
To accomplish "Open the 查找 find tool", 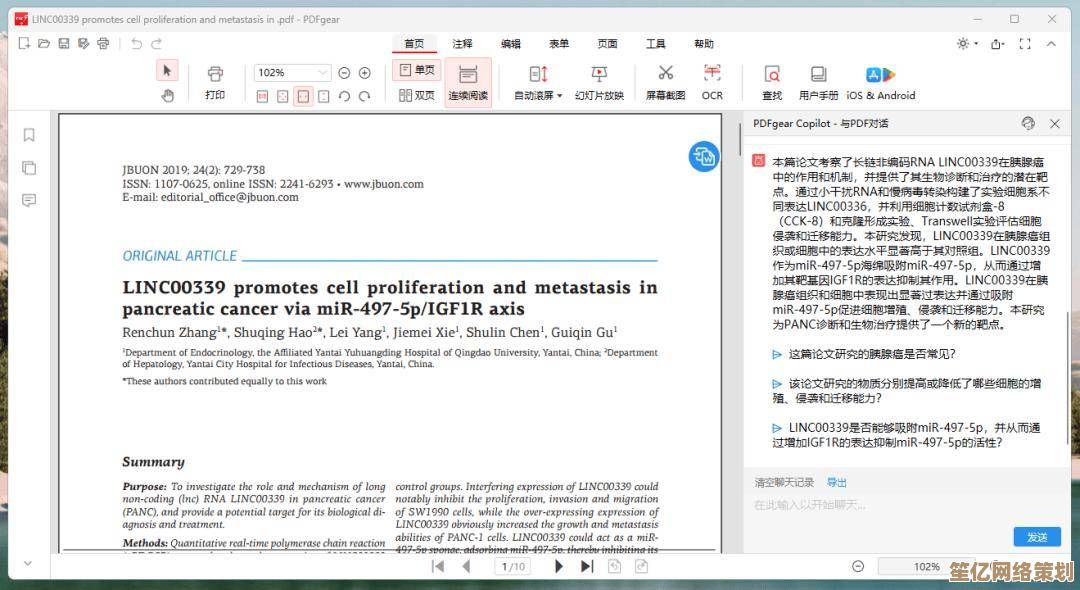I will (772, 83).
